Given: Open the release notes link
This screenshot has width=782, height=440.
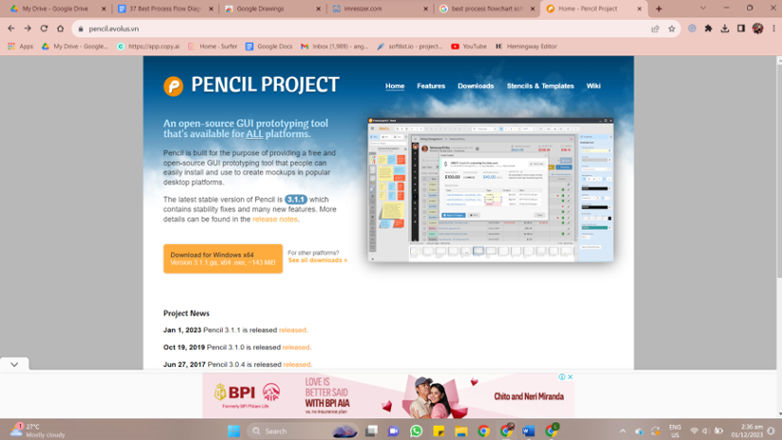Looking at the screenshot, I should tap(275, 219).
